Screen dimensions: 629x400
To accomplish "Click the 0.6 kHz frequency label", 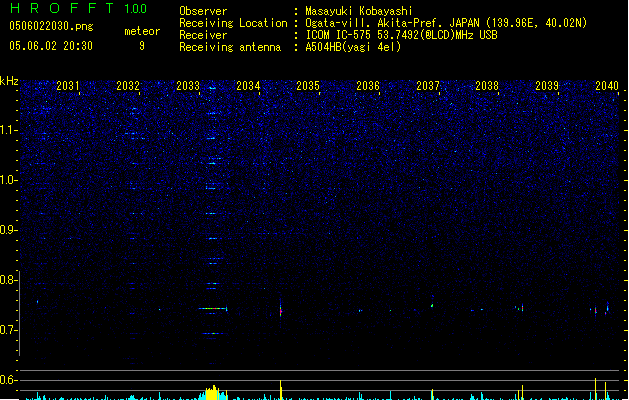I will pyautogui.click(x=8, y=380).
